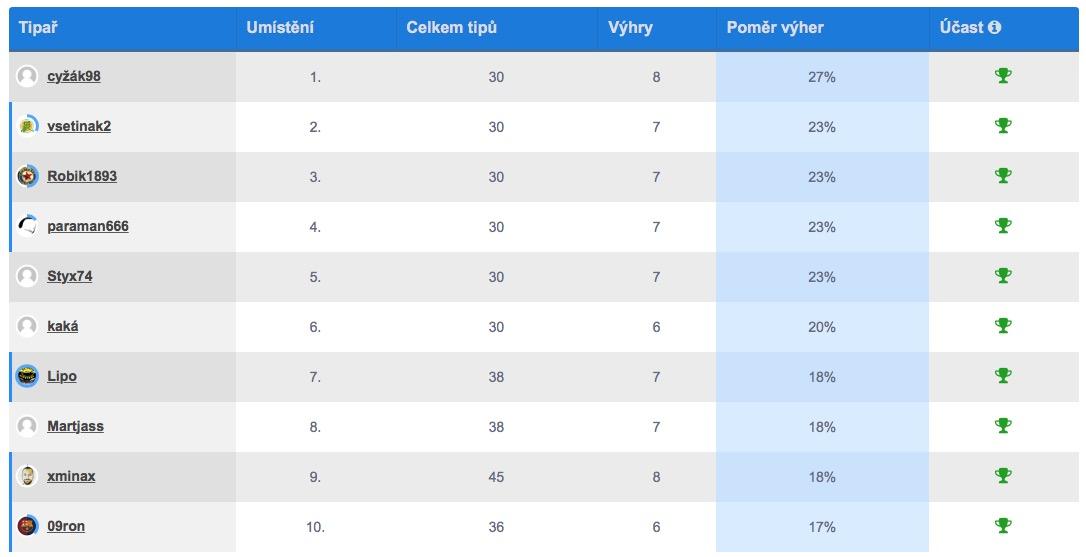Click the trophy icon in Lipo's row
The height and width of the screenshot is (557, 1086).
click(1003, 376)
